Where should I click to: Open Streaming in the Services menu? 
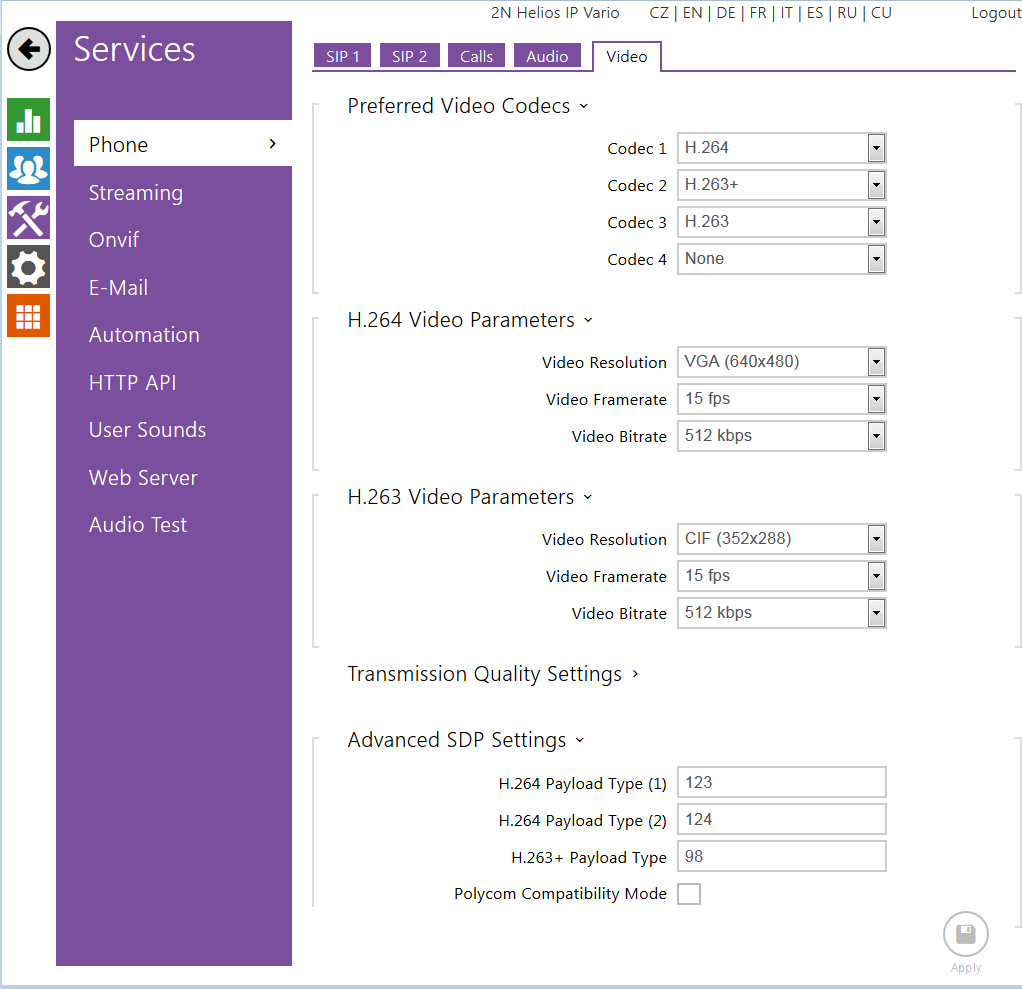click(x=136, y=193)
